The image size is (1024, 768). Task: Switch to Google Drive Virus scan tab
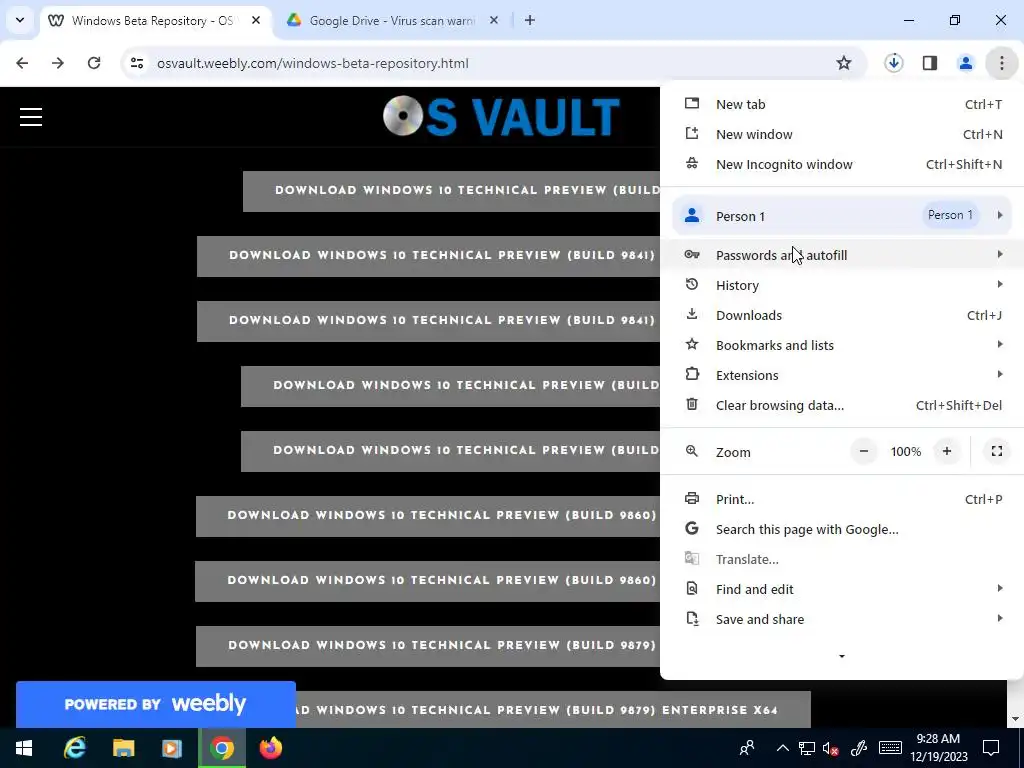(392, 21)
